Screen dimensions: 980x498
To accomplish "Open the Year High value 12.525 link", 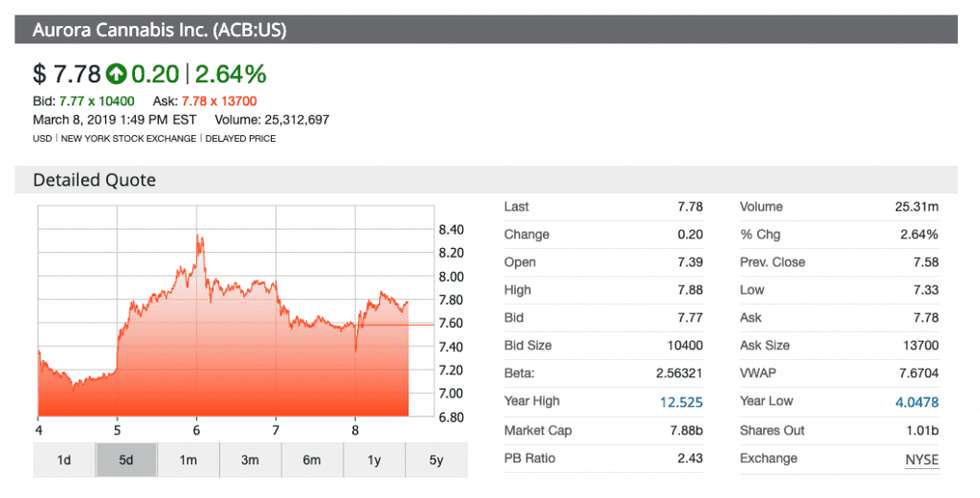I will pyautogui.click(x=683, y=402).
